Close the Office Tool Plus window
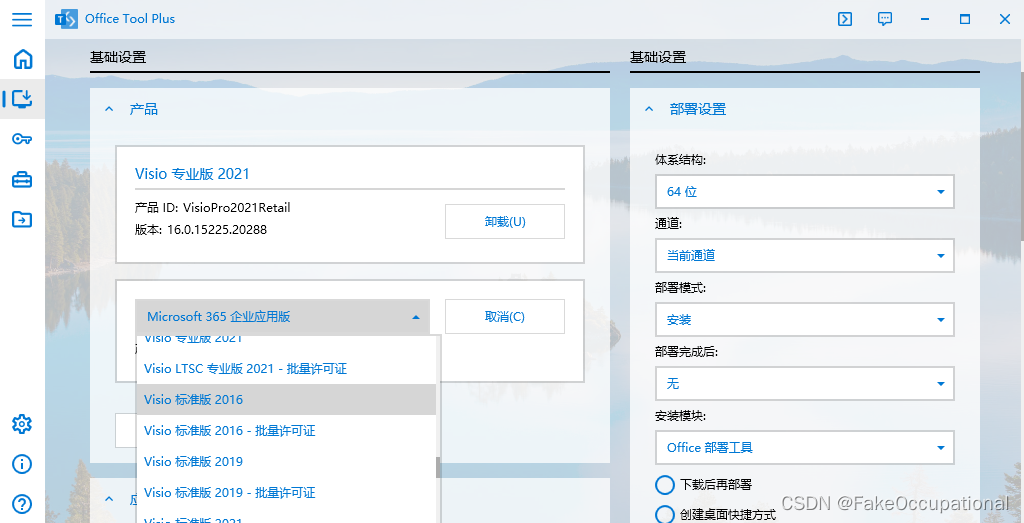Screen dimensions: 1024x523 tap(1005, 19)
